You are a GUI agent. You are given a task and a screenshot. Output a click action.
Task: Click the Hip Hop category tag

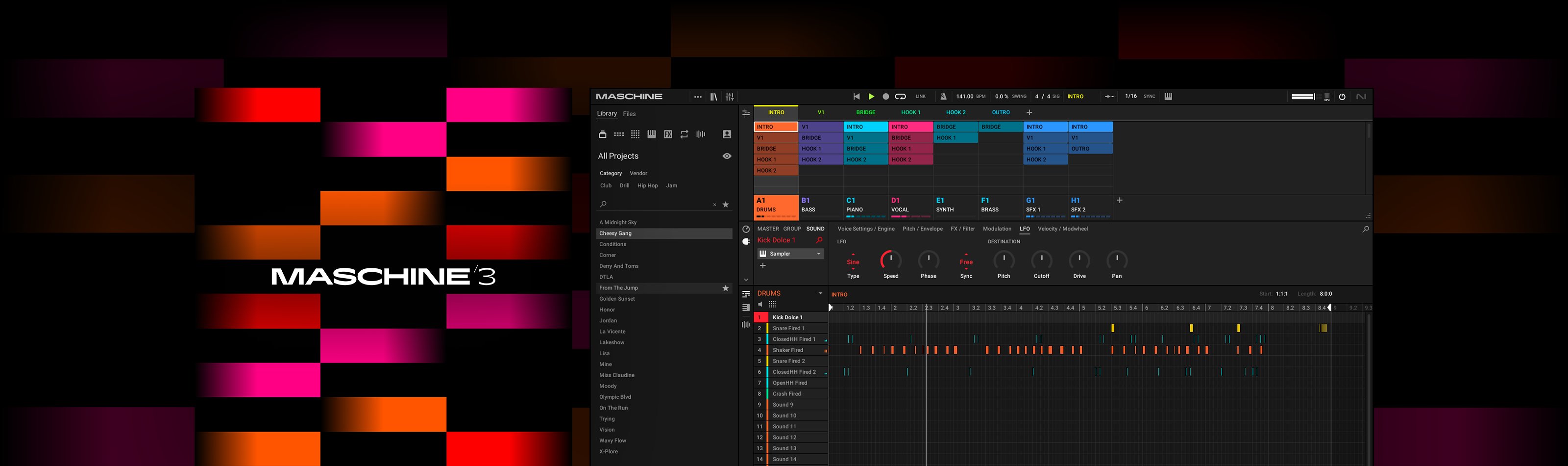click(x=647, y=186)
